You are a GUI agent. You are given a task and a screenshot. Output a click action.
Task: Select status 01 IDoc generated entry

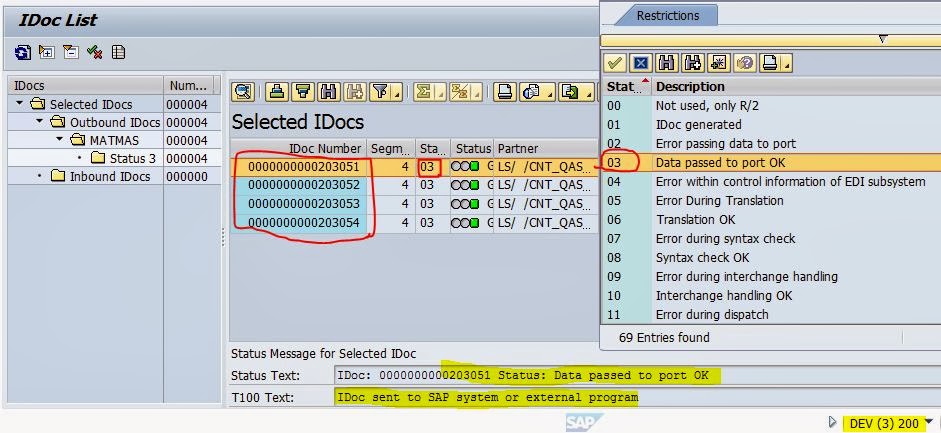(771, 125)
